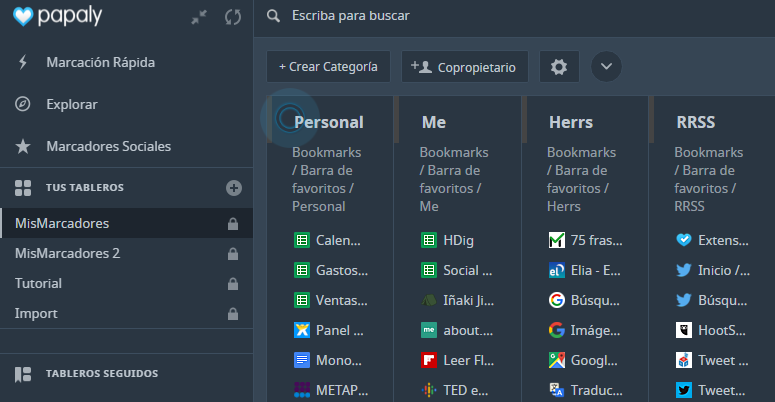775x402 pixels.
Task: Click the Herrs category title
Action: coord(571,122)
